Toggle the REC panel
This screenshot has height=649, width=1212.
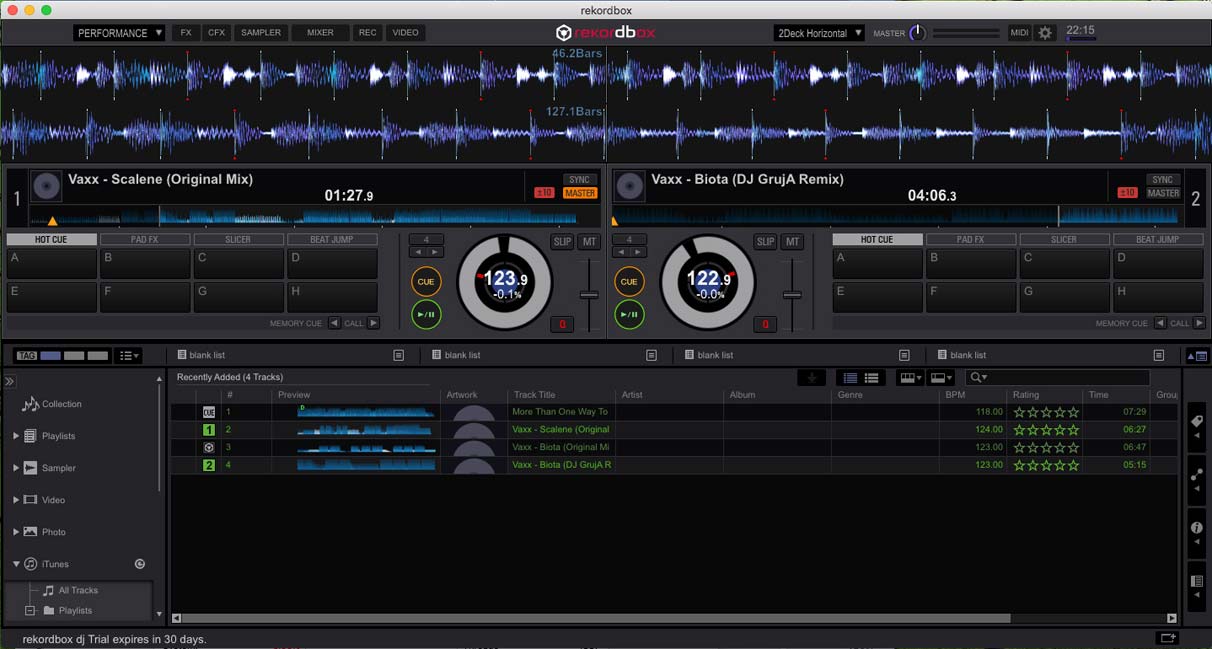click(x=368, y=33)
